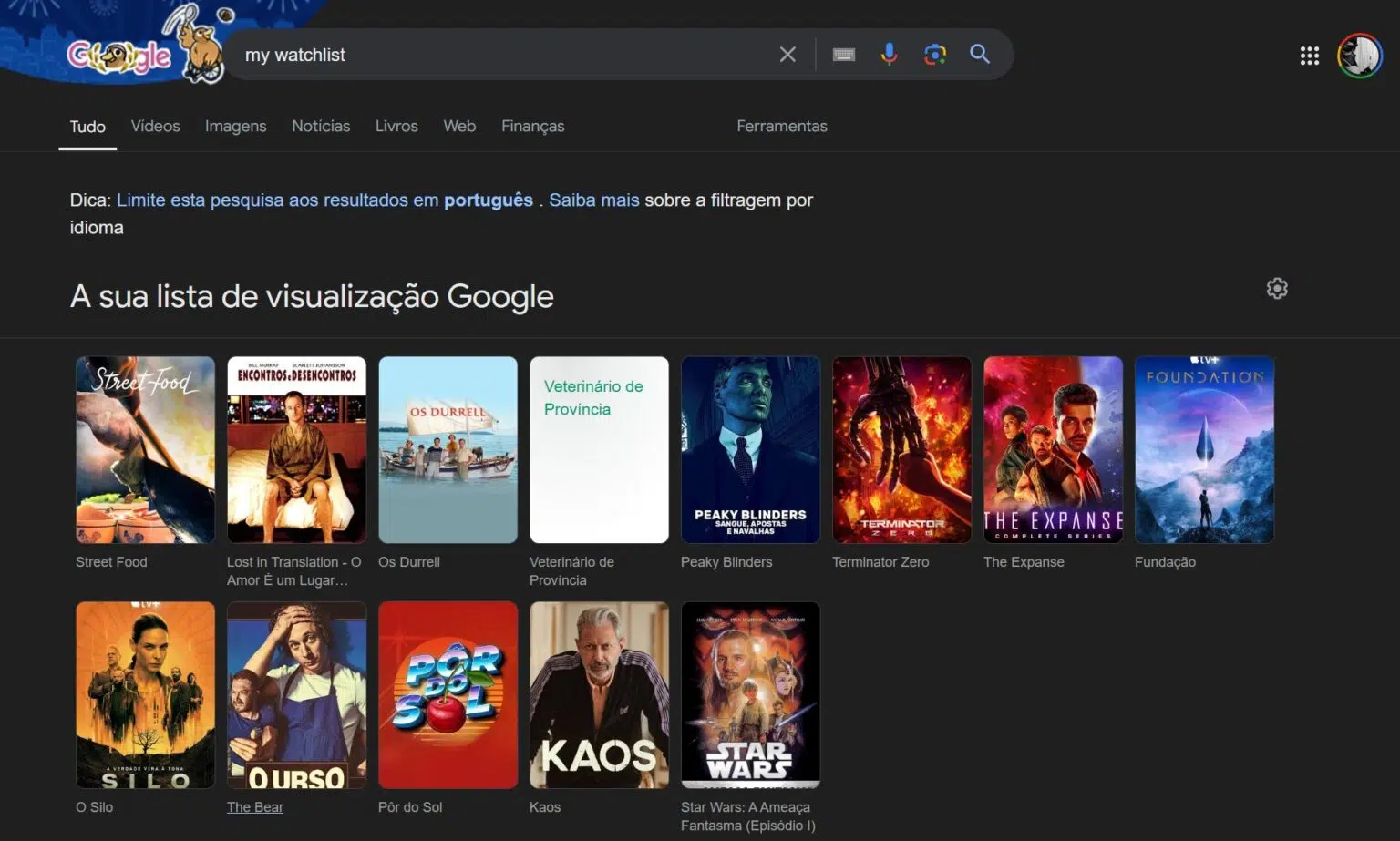
Task: Focus the search field containing my watchlist
Action: [501, 55]
